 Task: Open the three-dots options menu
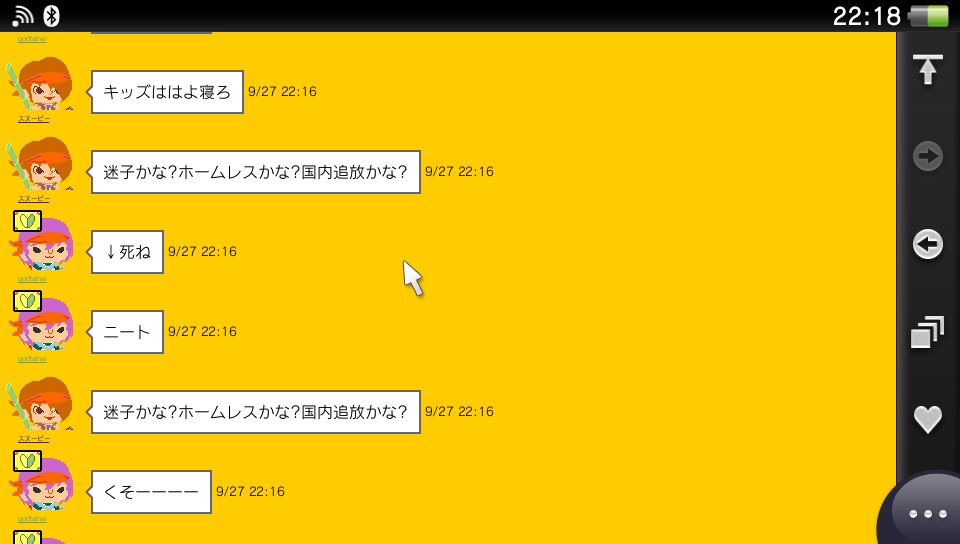[928, 513]
